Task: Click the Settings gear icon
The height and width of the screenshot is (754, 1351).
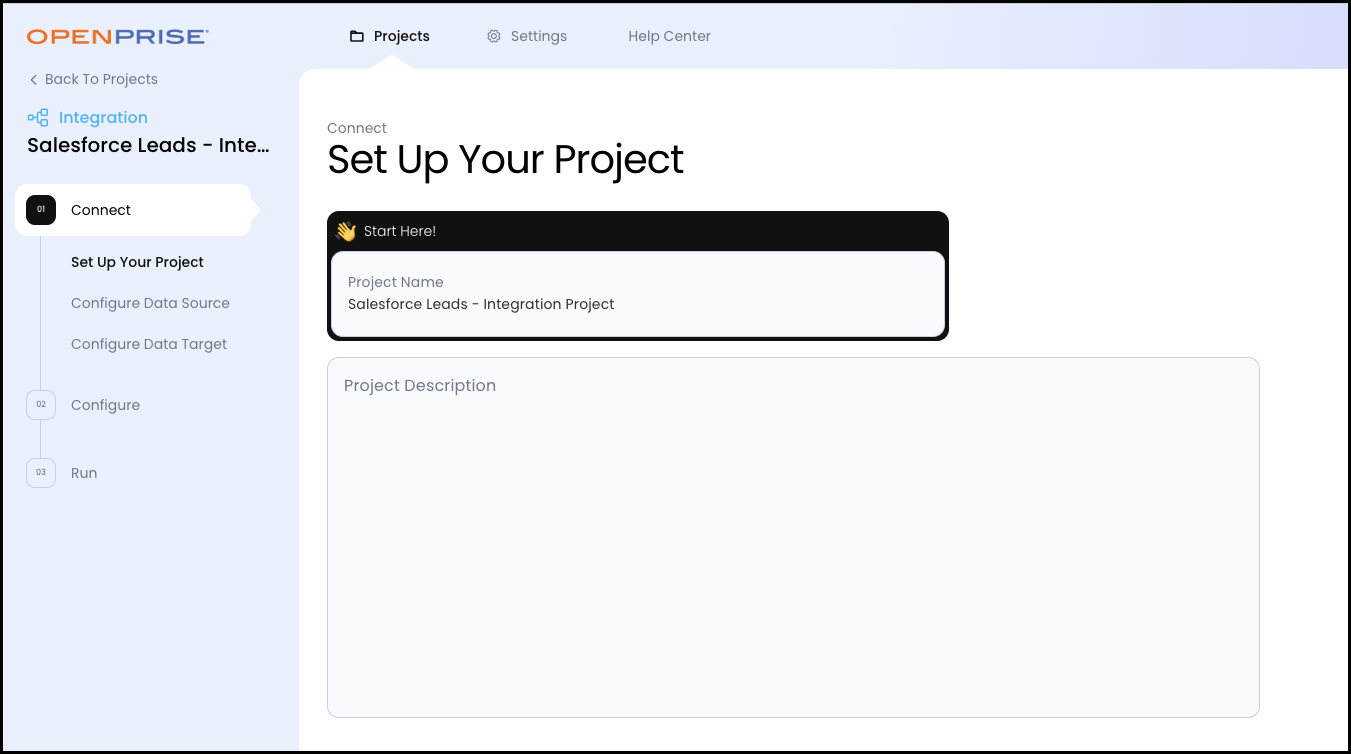Action: click(x=494, y=37)
